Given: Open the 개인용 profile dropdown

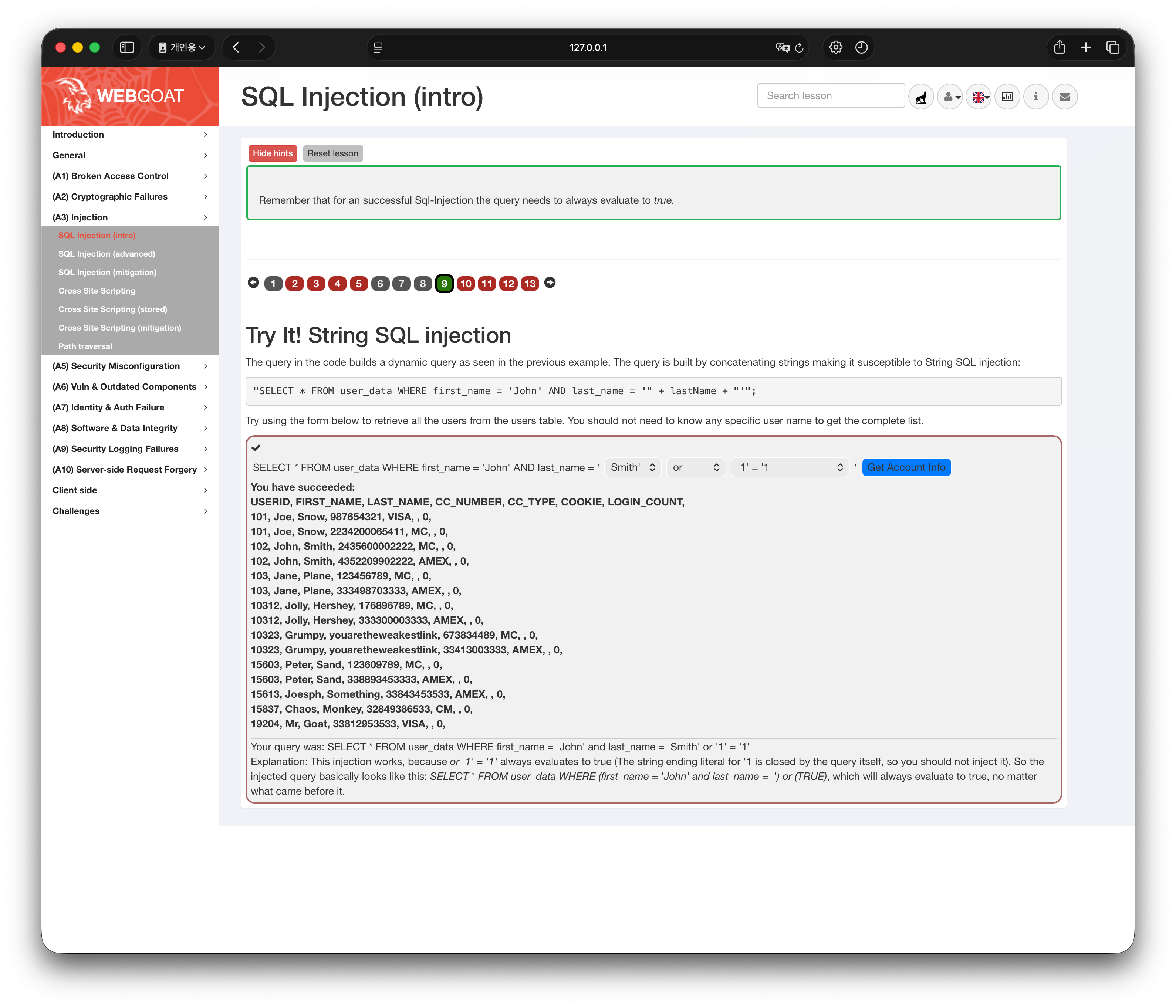Looking at the screenshot, I should (182, 47).
